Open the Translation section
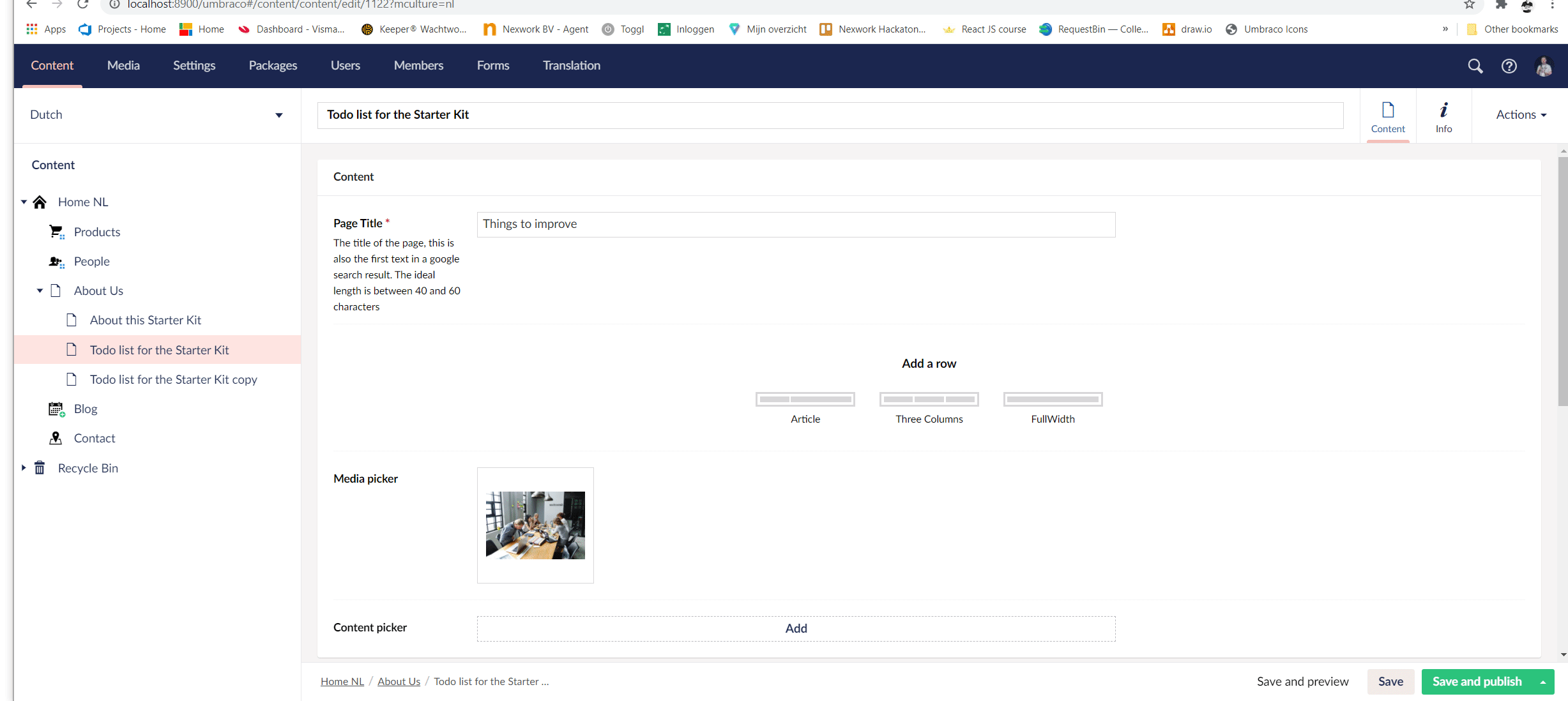The height and width of the screenshot is (701, 1568). pyautogui.click(x=571, y=65)
